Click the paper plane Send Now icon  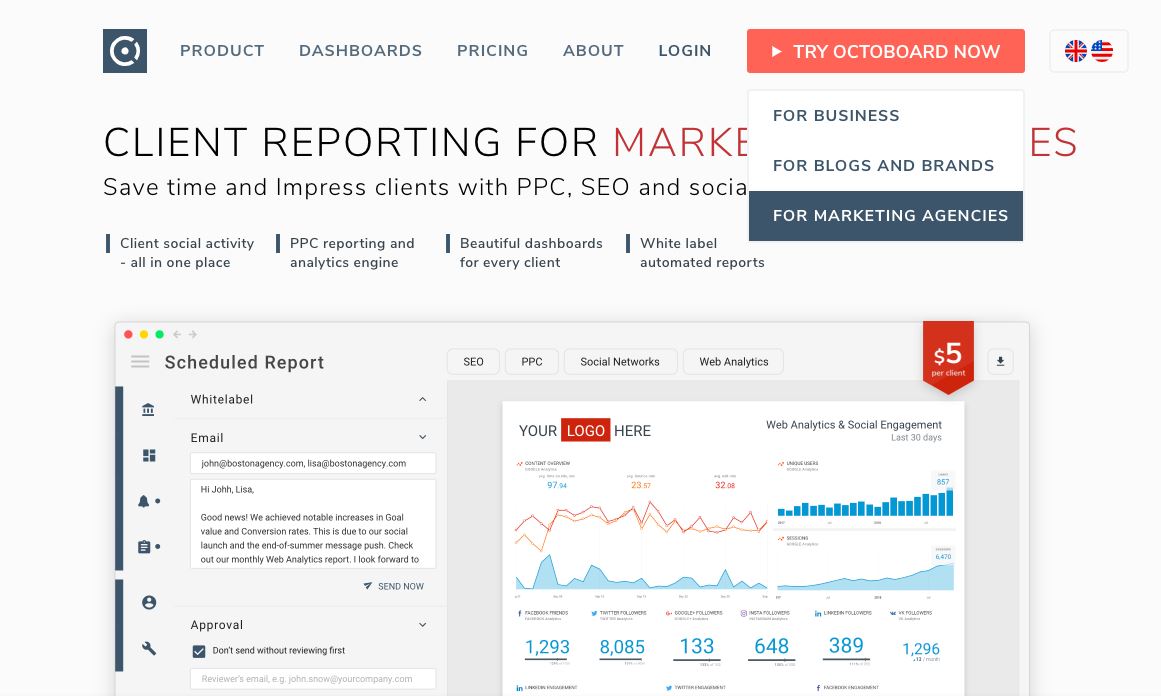[367, 586]
